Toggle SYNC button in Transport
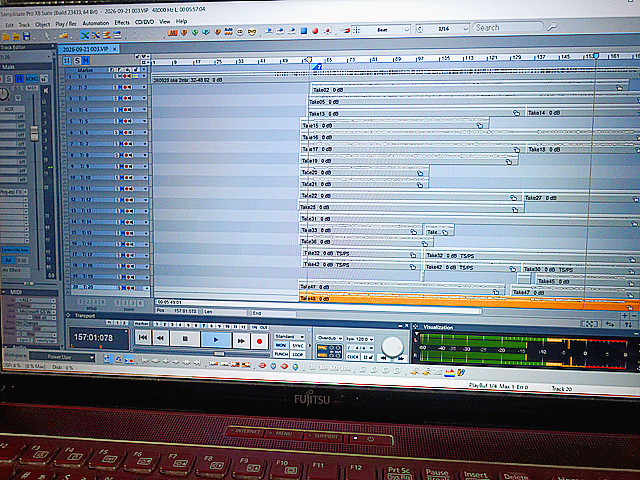Image resolution: width=640 pixels, height=480 pixels. [298, 346]
